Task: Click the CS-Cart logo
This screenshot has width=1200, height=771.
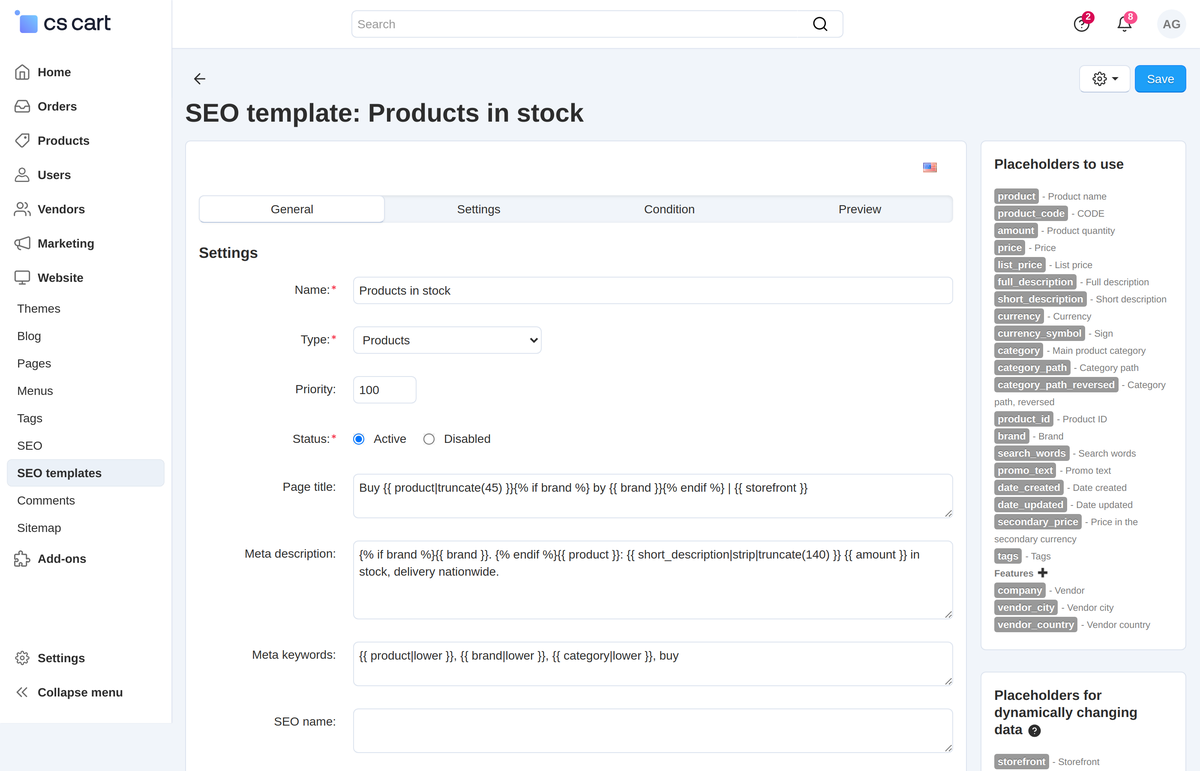Action: coord(63,22)
